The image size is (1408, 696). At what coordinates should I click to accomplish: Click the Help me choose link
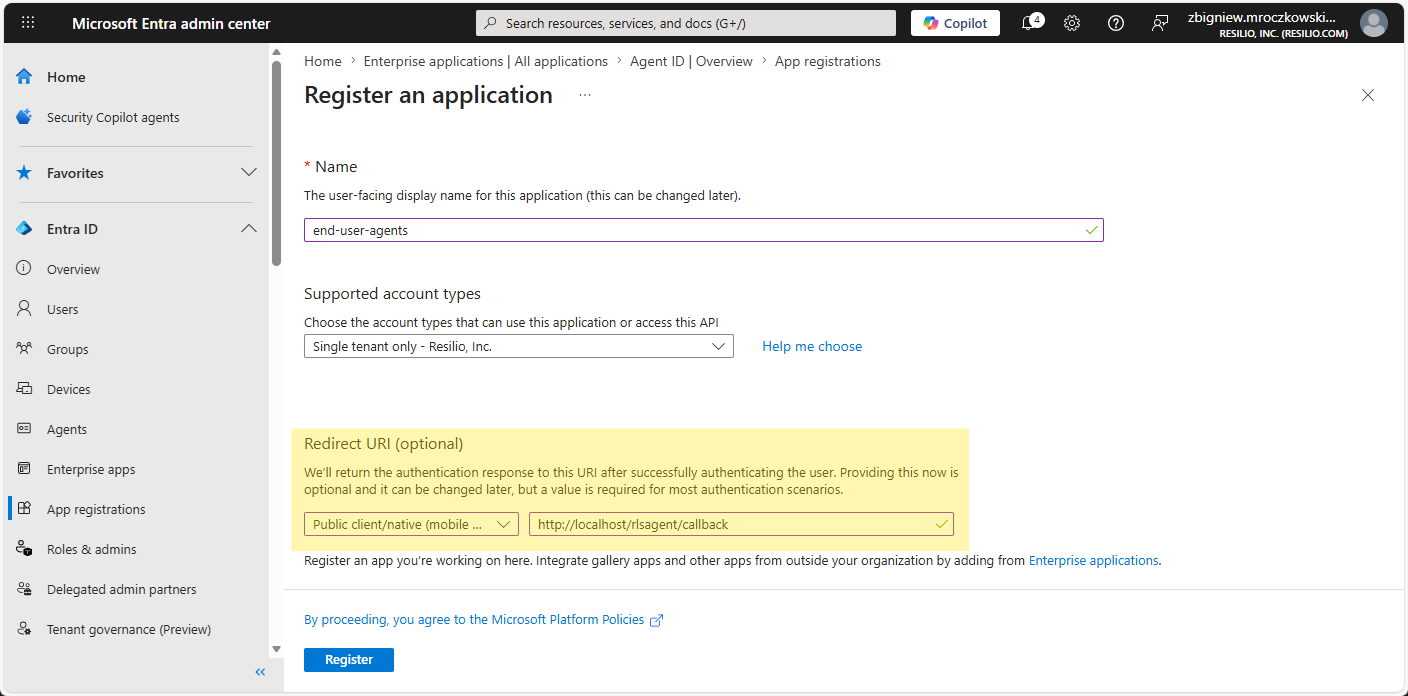(x=812, y=346)
